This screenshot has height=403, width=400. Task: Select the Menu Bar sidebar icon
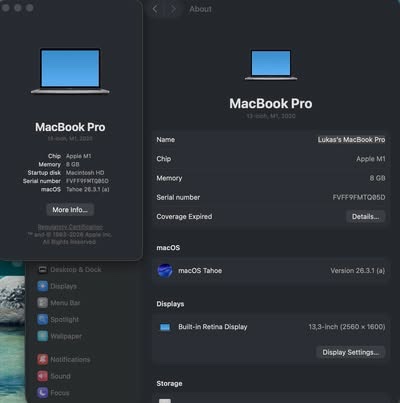pos(42,303)
